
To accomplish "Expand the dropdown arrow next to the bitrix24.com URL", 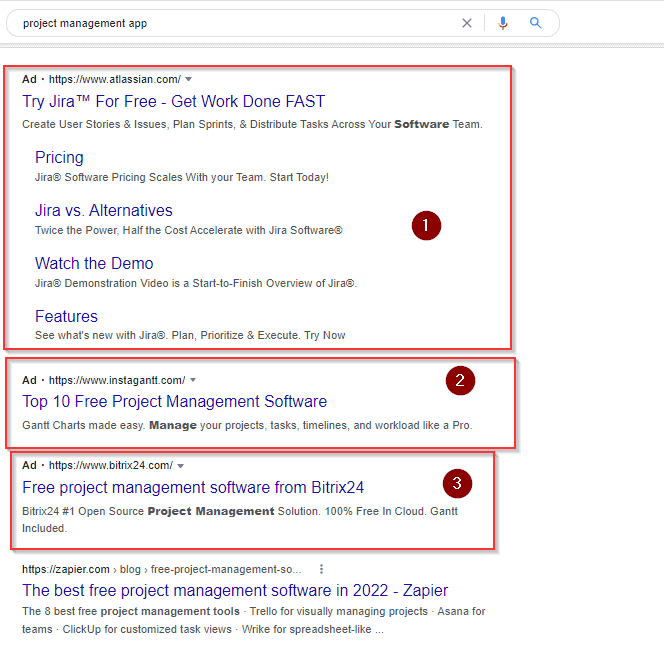I will pyautogui.click(x=180, y=465).
